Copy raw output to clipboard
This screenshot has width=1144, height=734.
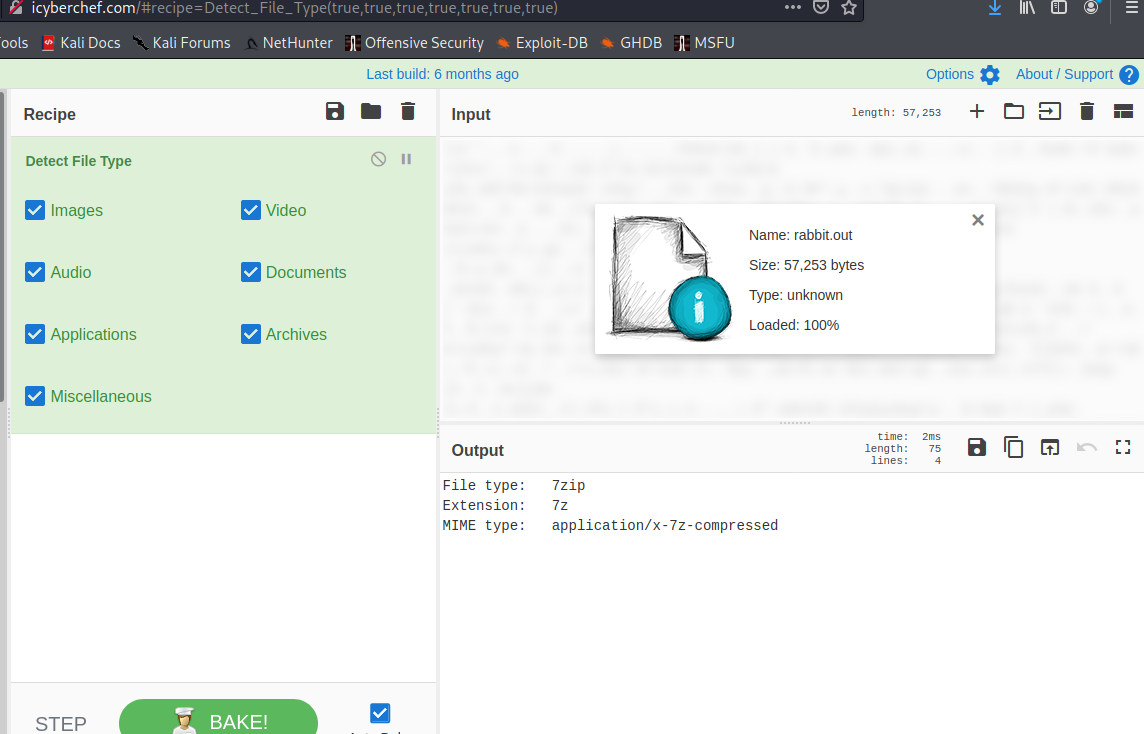pyautogui.click(x=1013, y=448)
